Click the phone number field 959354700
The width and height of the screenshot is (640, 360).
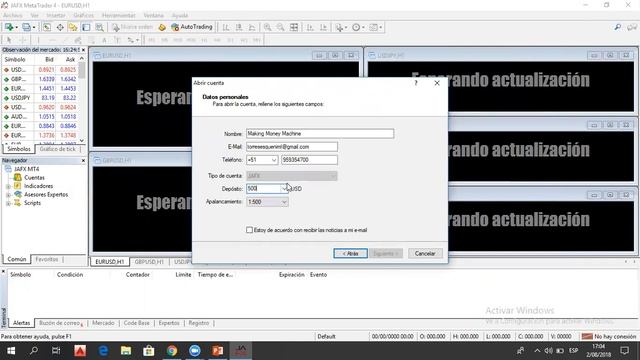click(x=309, y=160)
